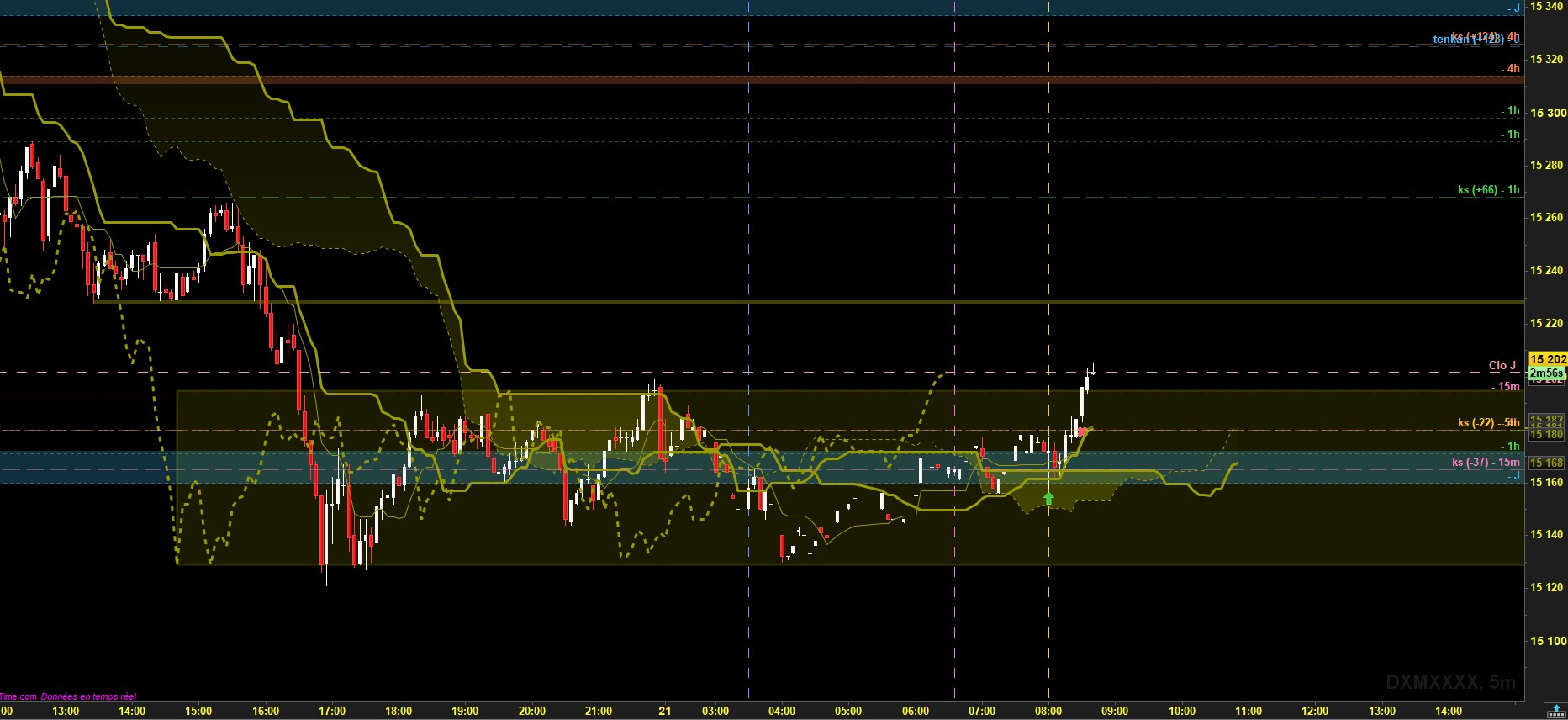This screenshot has width=1568, height=720.
Task: Click 15 160 on the price axis
Action: pyautogui.click(x=1548, y=483)
